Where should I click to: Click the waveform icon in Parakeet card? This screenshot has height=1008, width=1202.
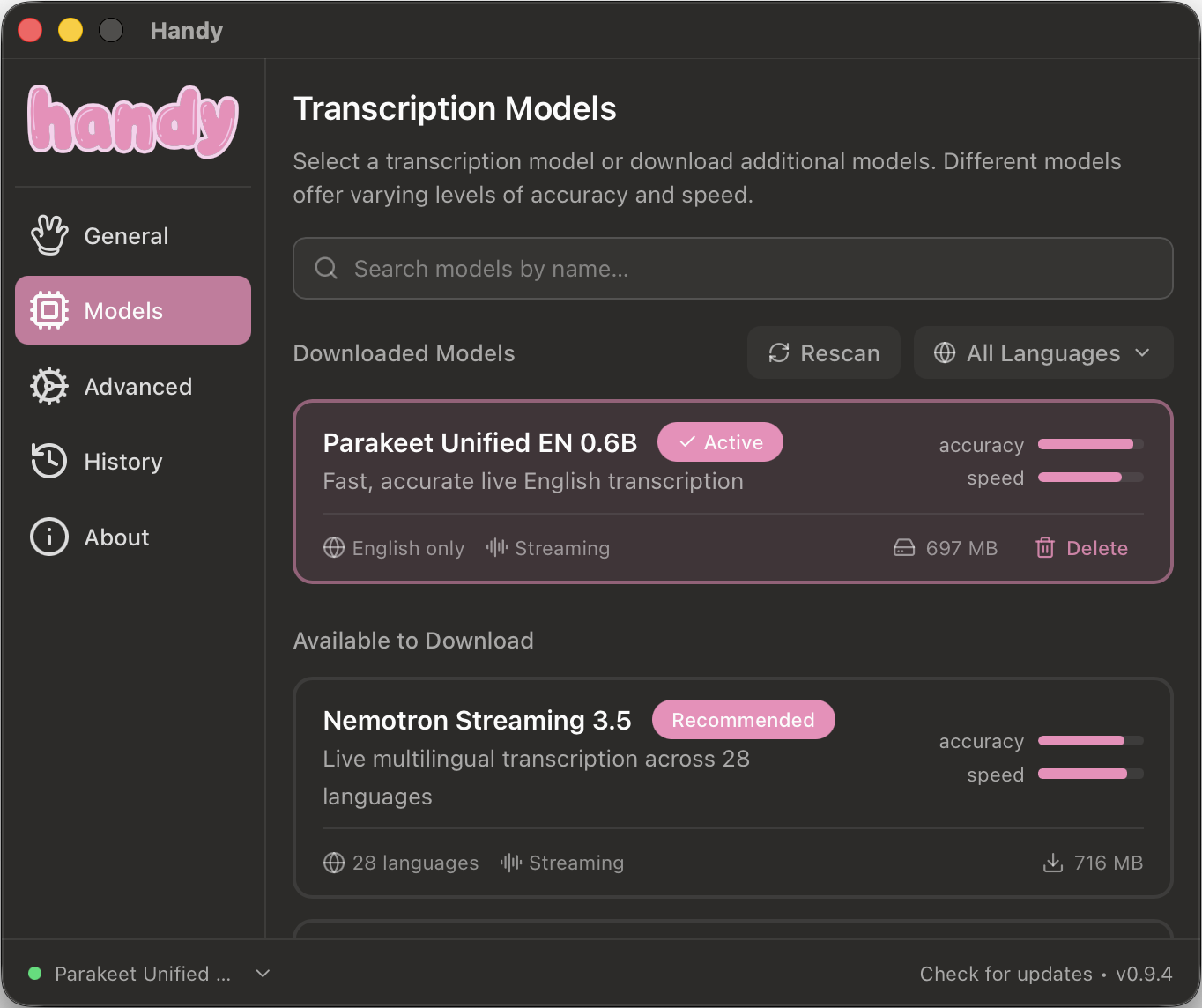[x=497, y=547]
